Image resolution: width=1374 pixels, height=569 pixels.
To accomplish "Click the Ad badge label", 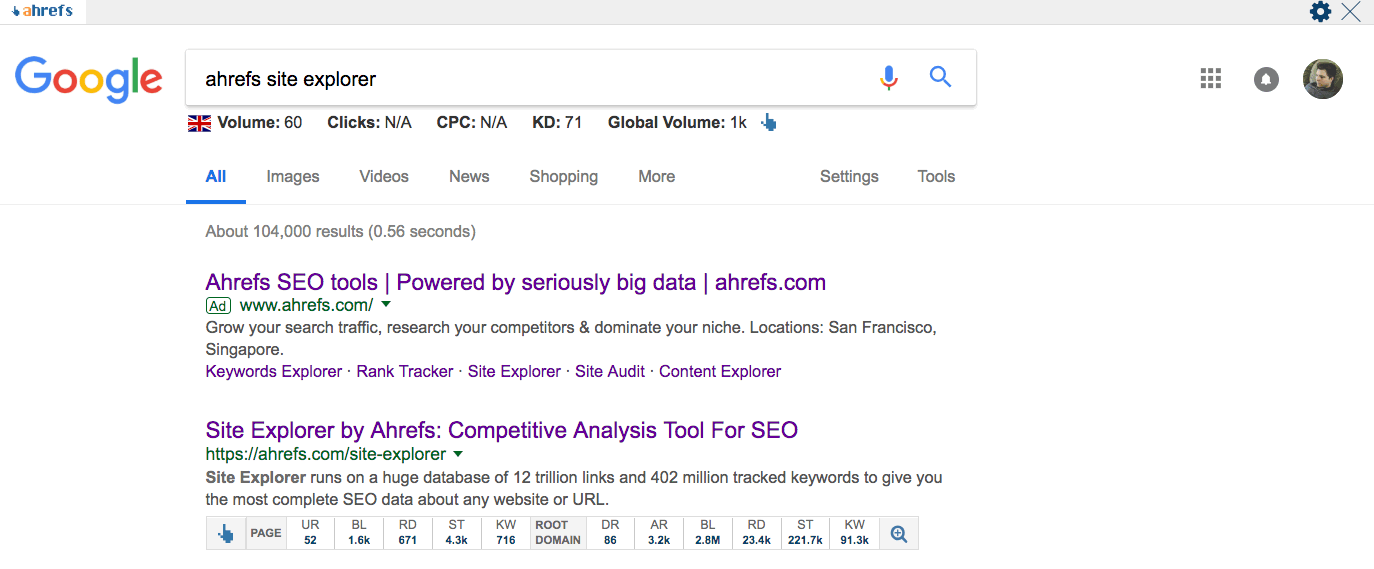I will point(218,305).
